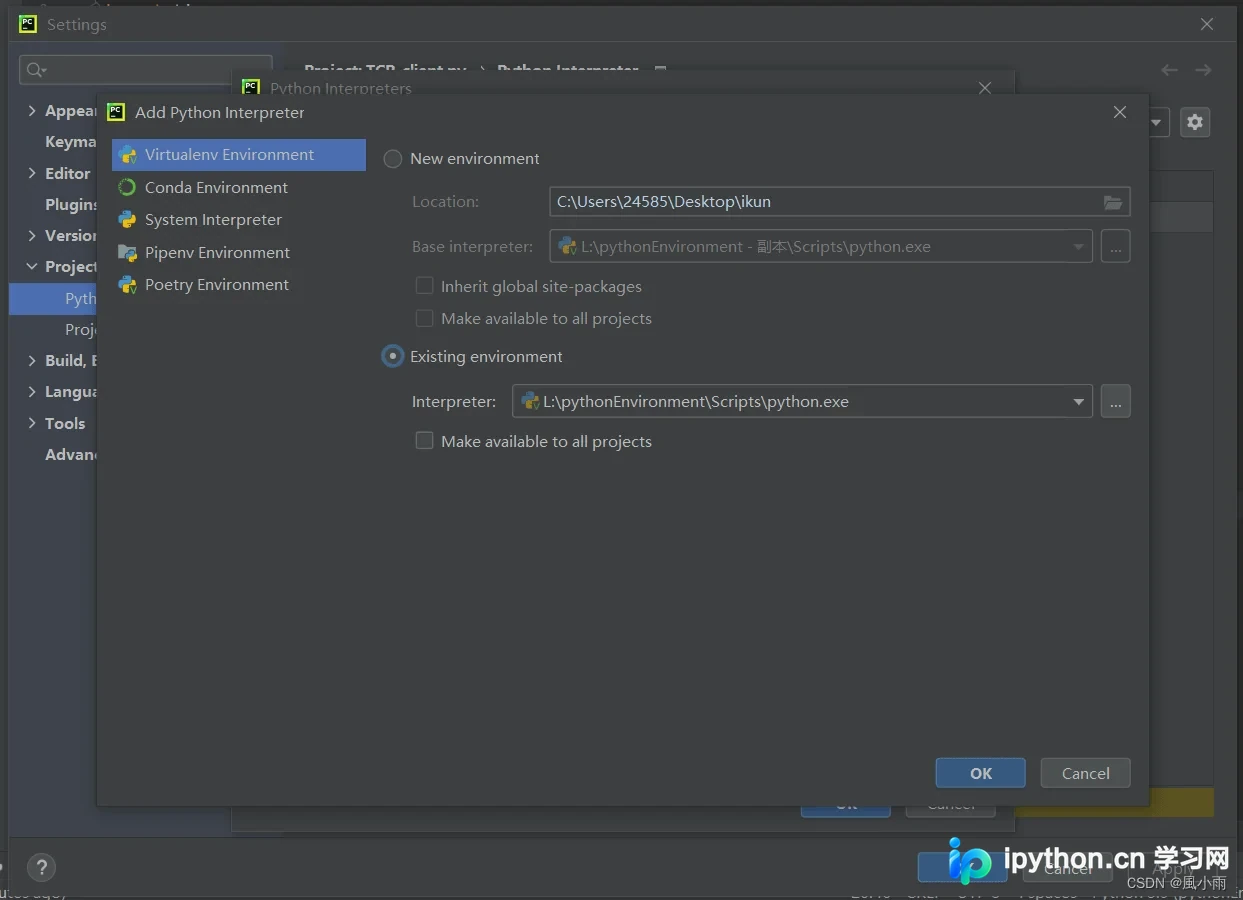This screenshot has height=900, width=1243.
Task: Close the Python Interpreters dialog behind
Action: [985, 88]
